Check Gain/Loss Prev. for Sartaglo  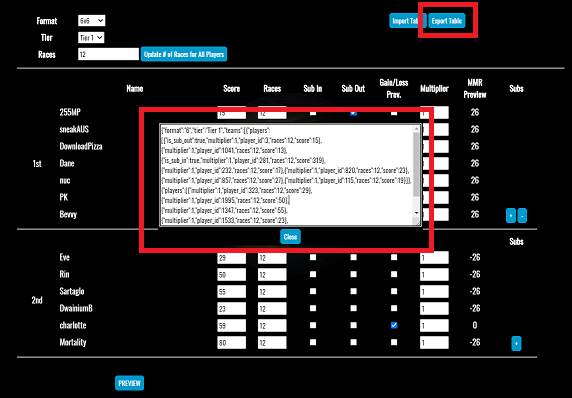pos(394,291)
